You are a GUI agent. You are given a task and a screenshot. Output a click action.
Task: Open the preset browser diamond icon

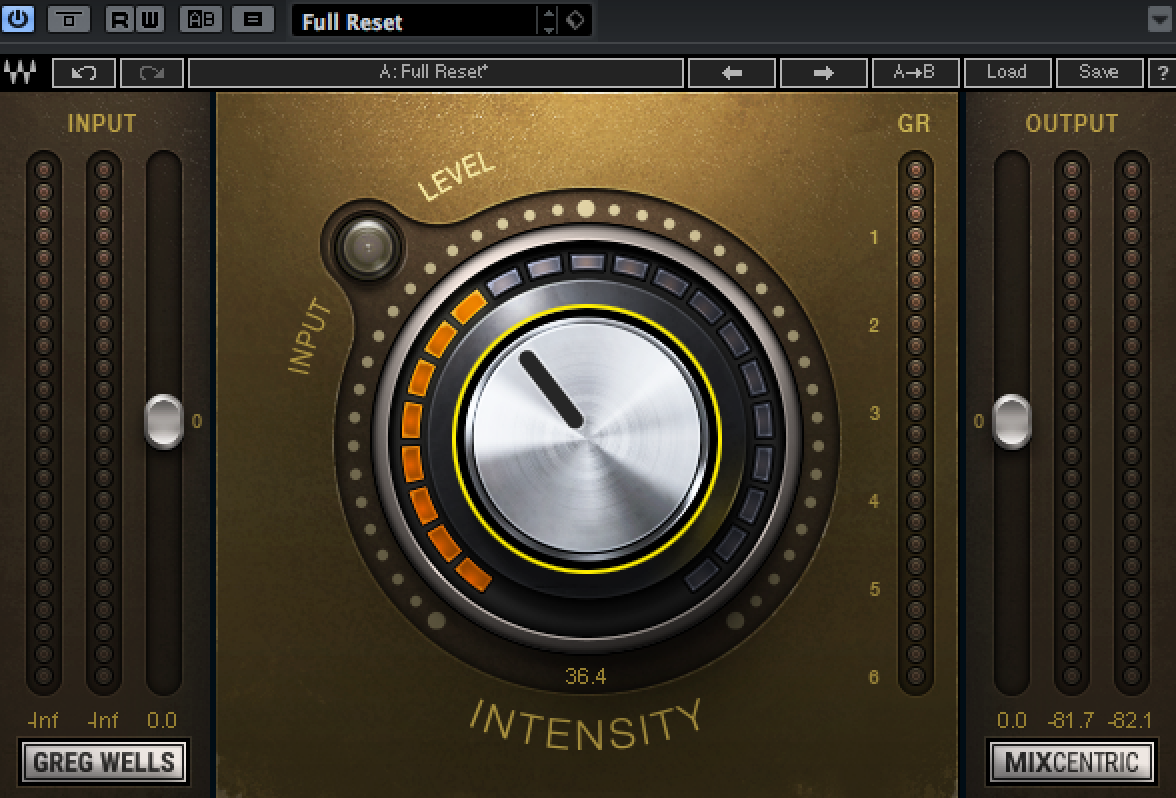[575, 20]
